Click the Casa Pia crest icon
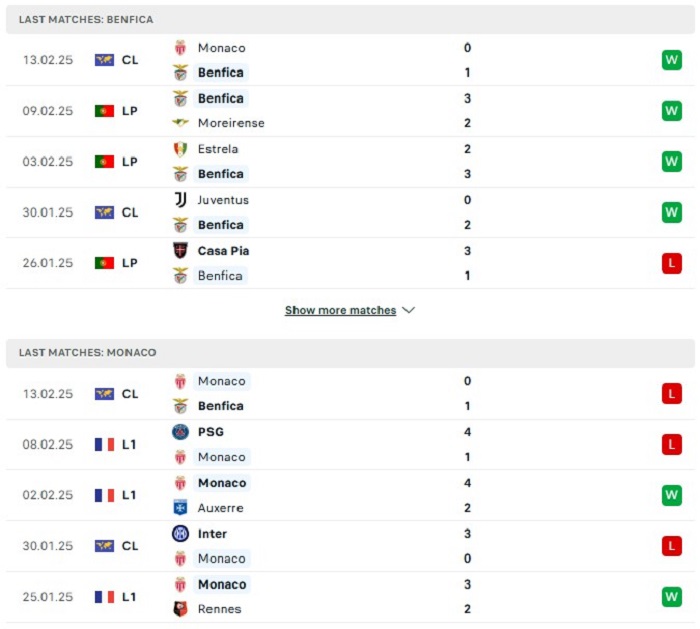700x629 pixels. point(180,251)
